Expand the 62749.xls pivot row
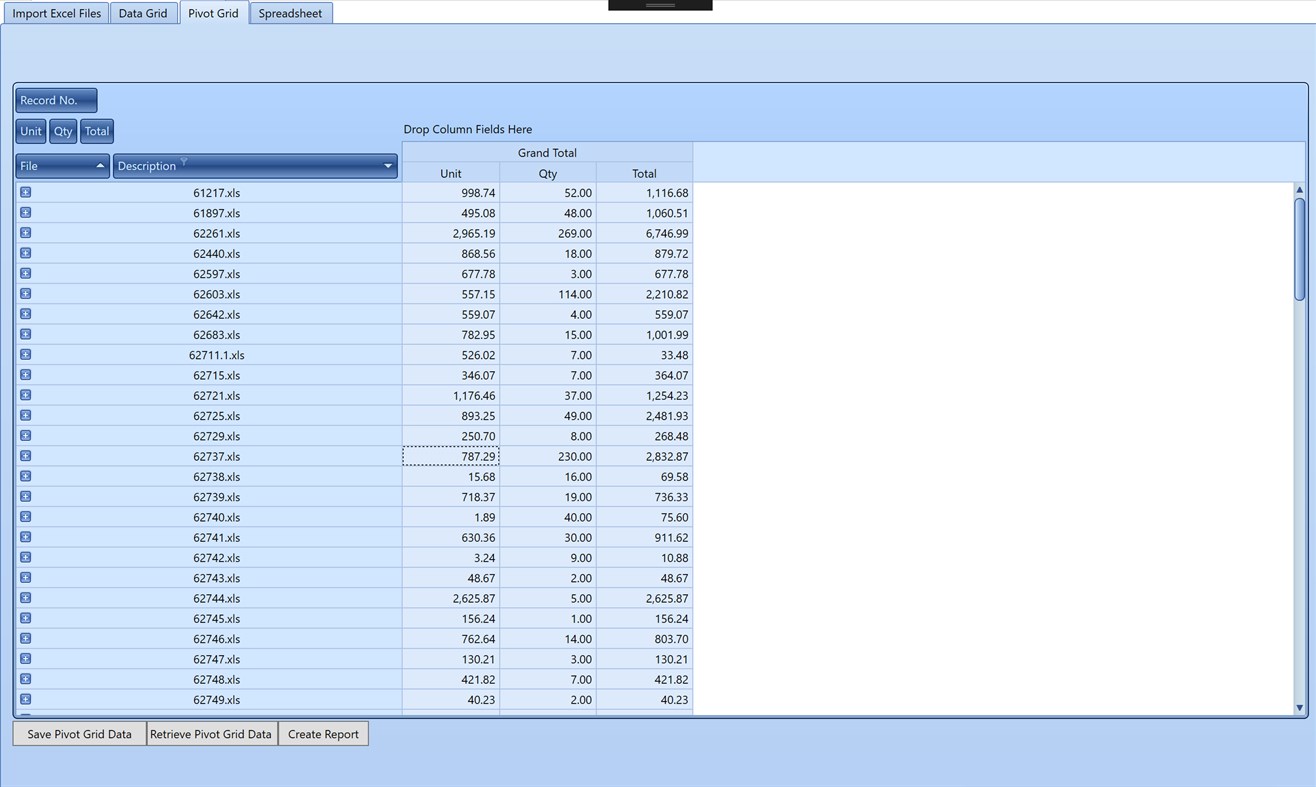The height and width of the screenshot is (787, 1316). (x=24, y=700)
